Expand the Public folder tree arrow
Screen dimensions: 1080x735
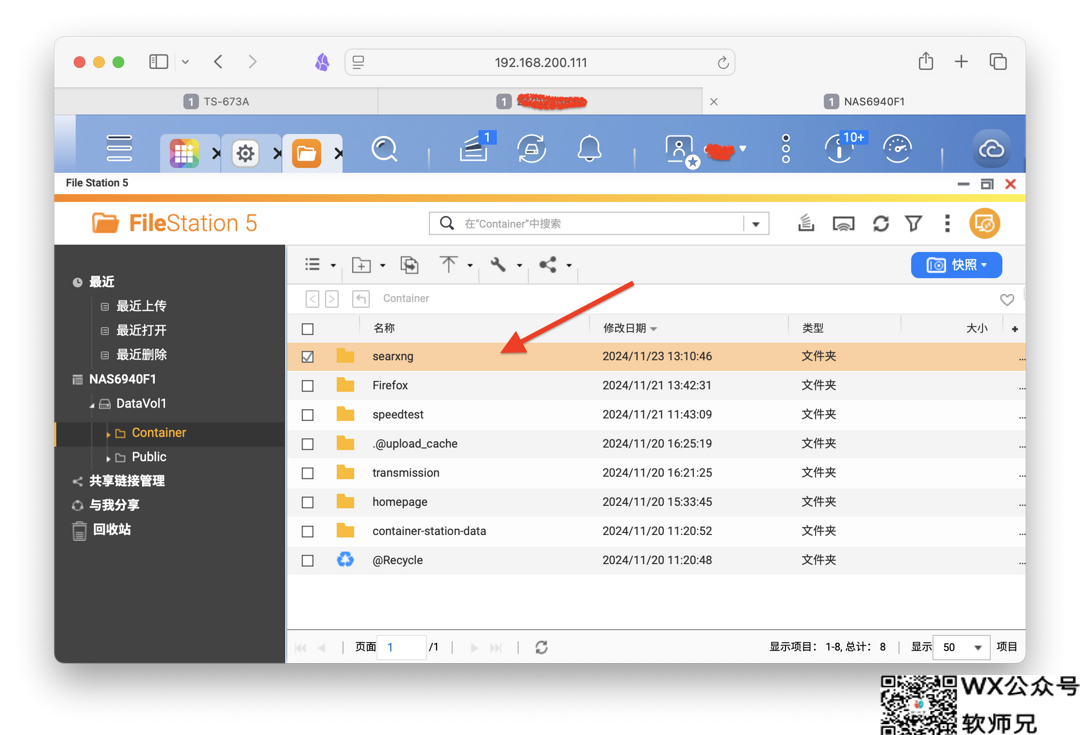click(x=108, y=458)
